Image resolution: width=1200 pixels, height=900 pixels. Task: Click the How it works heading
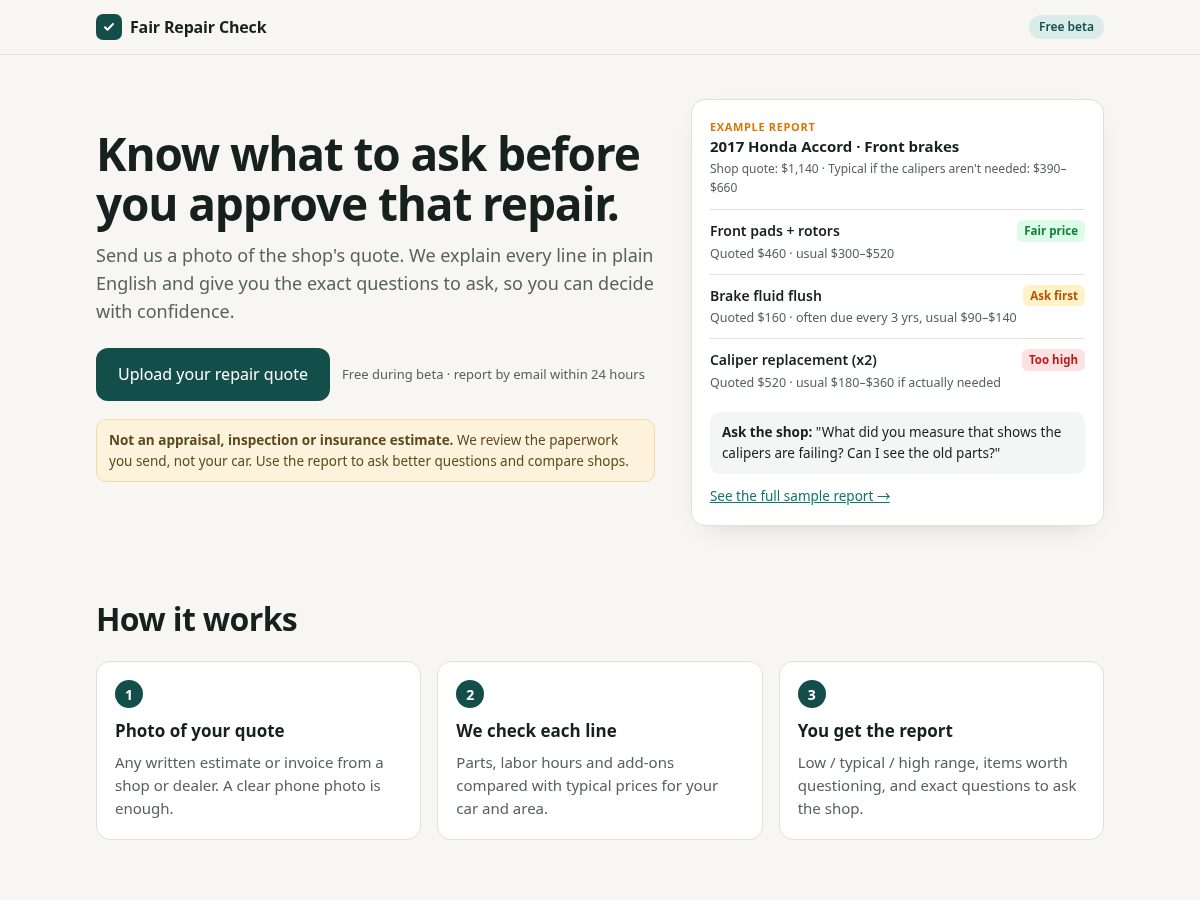[197, 619]
